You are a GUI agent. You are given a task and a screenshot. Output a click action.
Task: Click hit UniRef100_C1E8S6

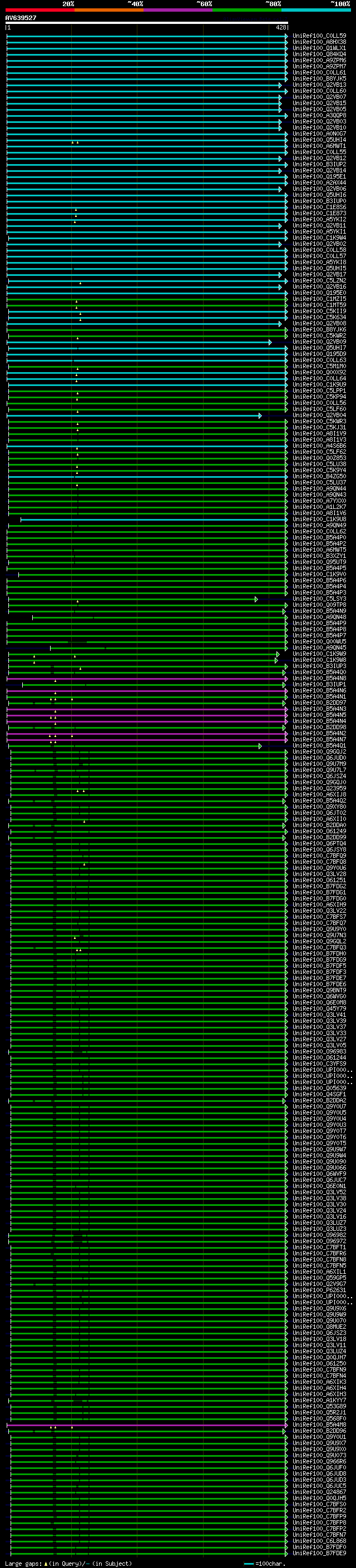[x=319, y=207]
